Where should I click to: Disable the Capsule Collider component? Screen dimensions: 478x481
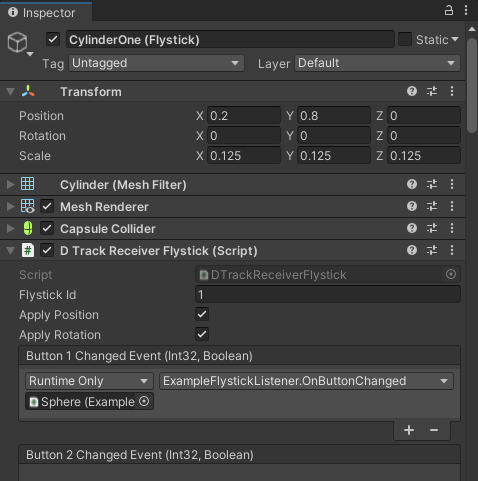coord(47,228)
